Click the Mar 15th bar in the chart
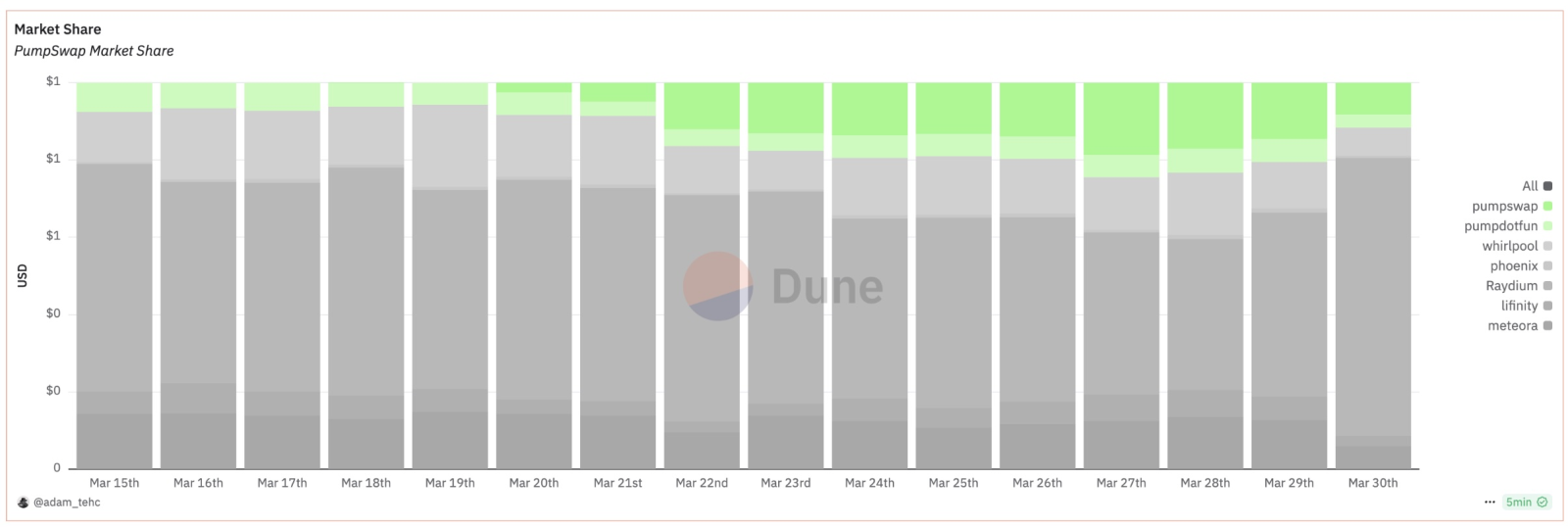Viewport: 1568px width, 527px height. pos(115,275)
